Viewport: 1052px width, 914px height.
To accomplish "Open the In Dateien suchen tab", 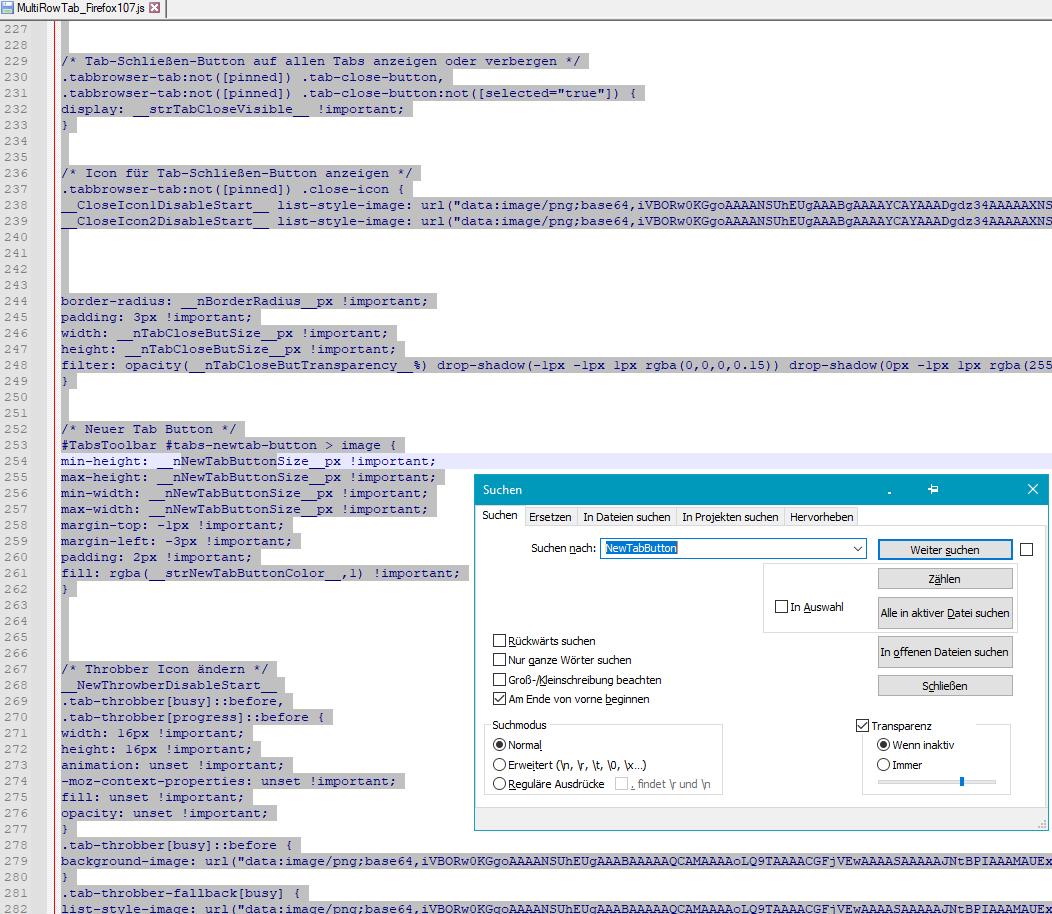I will click(x=626, y=517).
